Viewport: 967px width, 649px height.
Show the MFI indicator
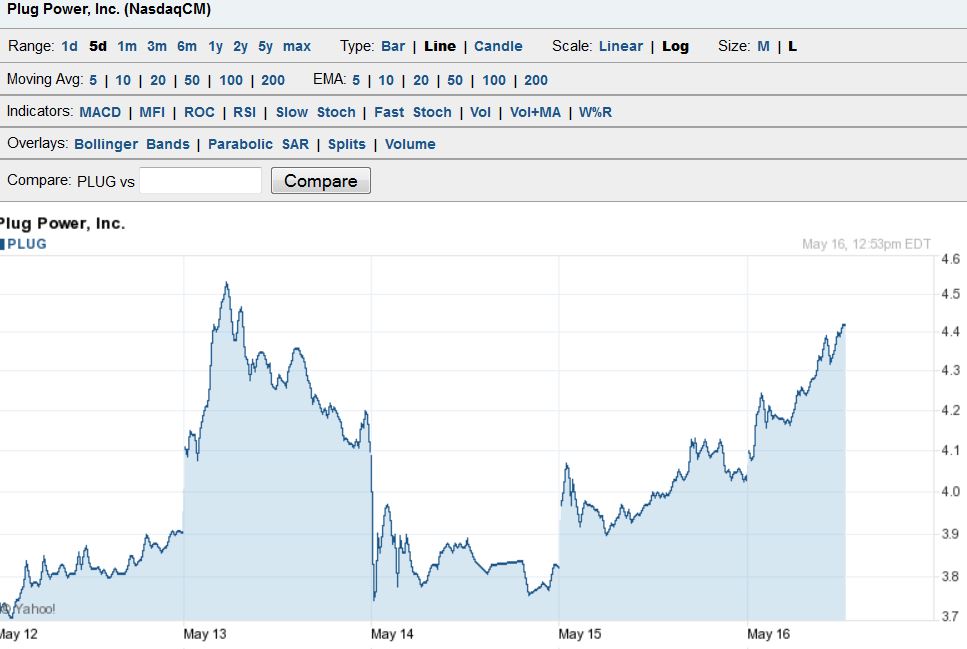(152, 112)
